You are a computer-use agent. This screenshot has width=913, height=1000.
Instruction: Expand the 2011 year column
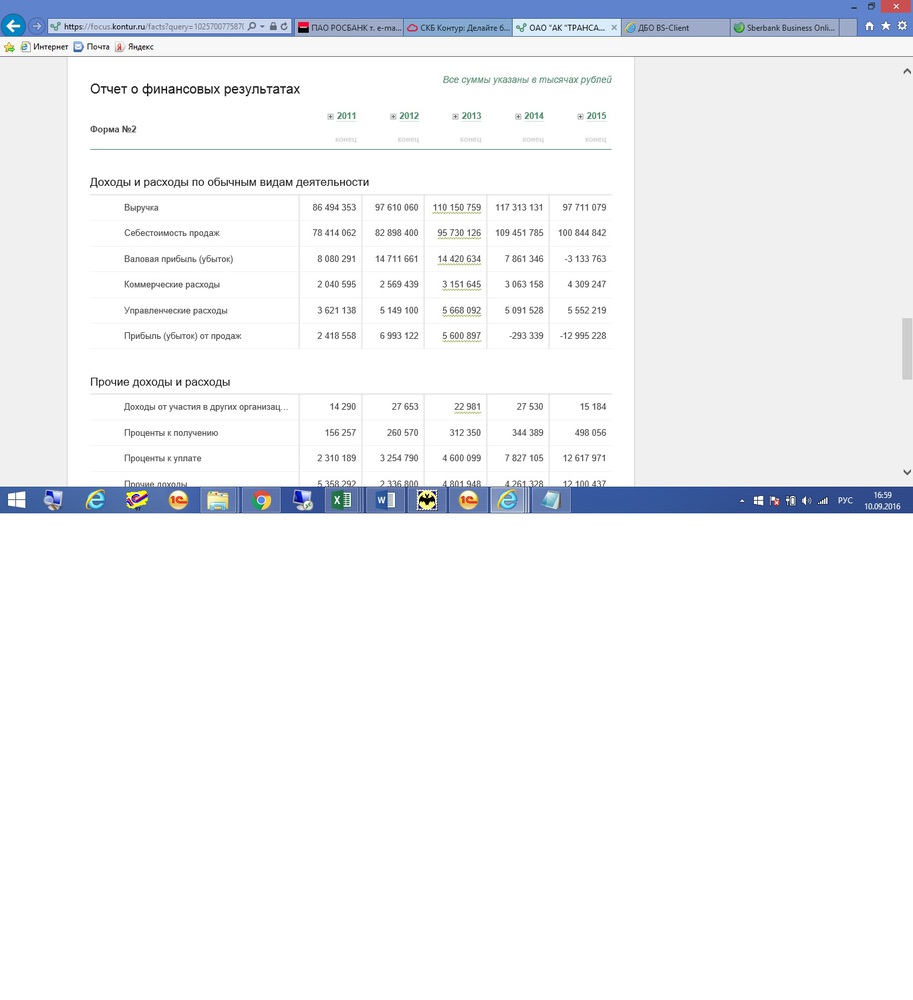click(330, 117)
